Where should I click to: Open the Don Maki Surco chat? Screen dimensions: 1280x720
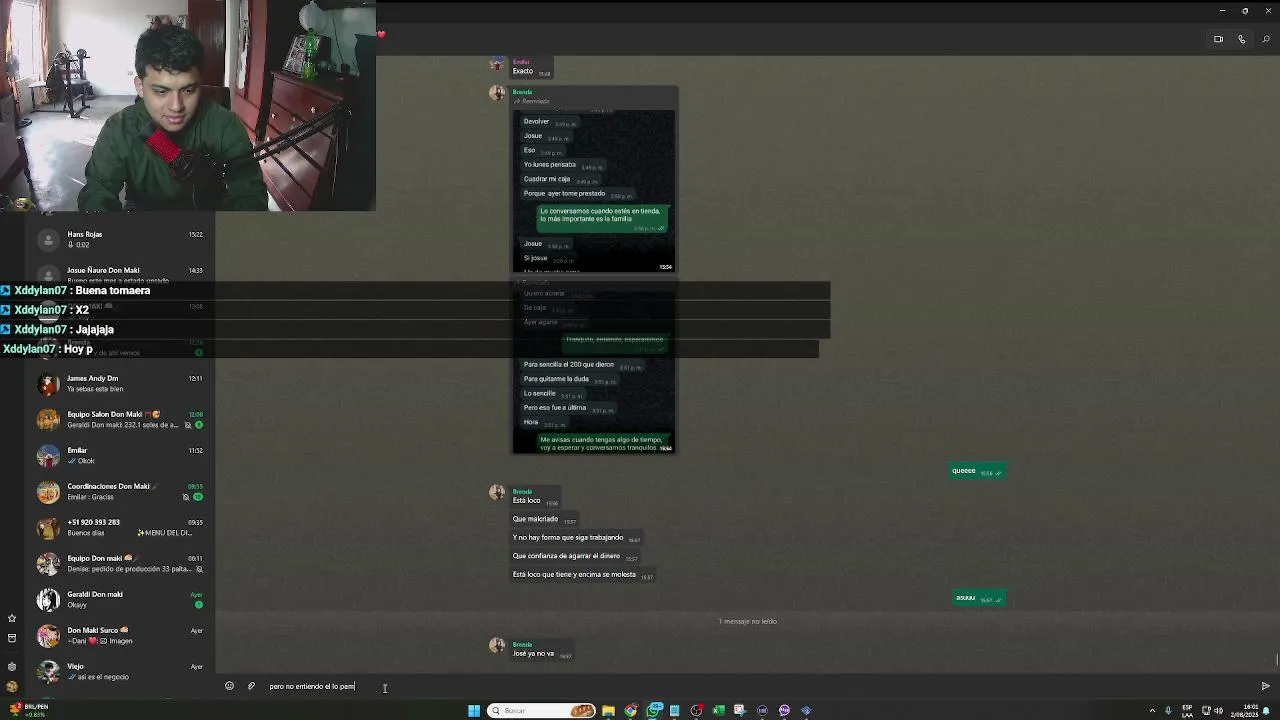(x=120, y=635)
